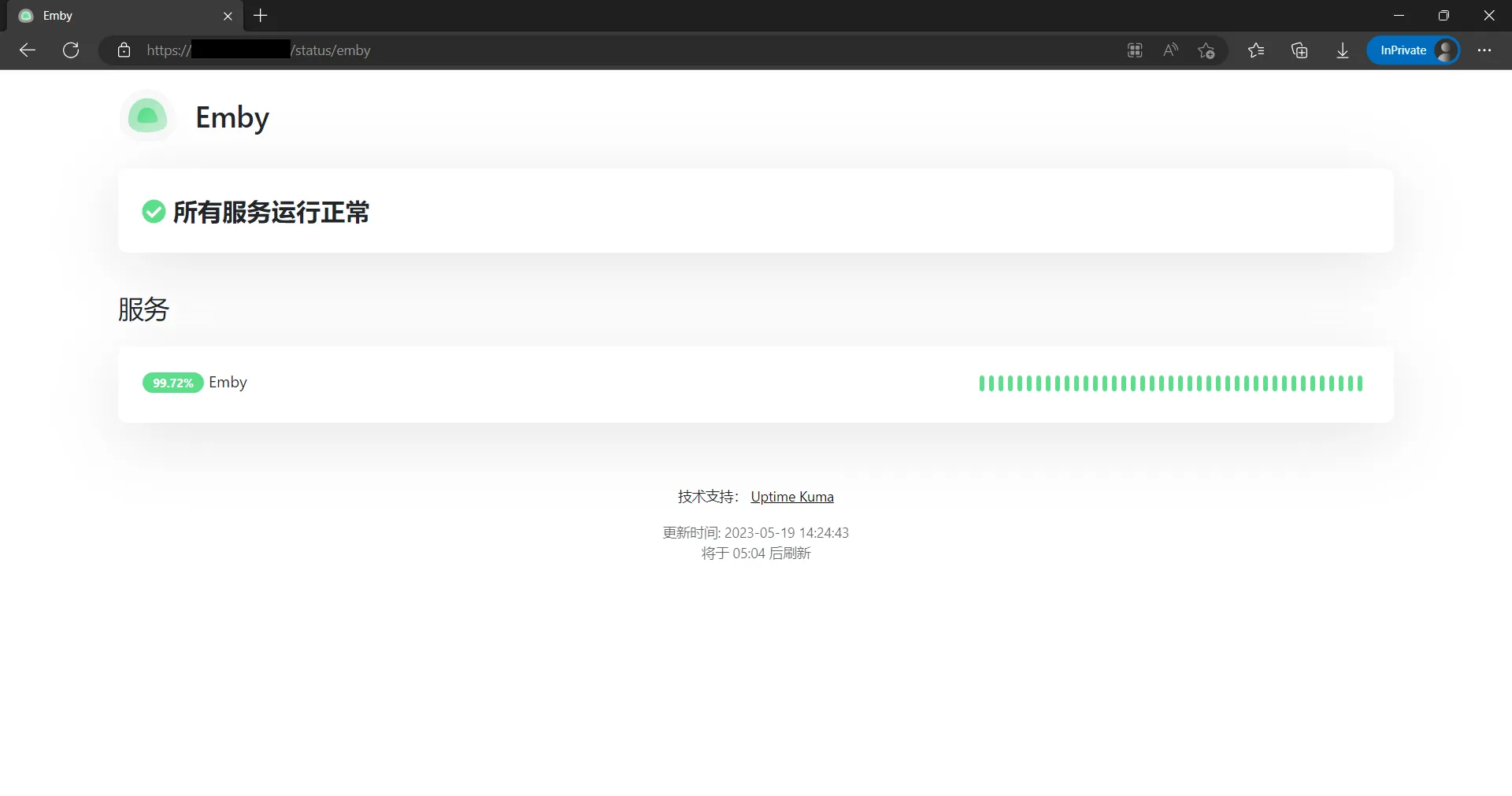
Task: Click the Emby service name
Action: [x=228, y=382]
